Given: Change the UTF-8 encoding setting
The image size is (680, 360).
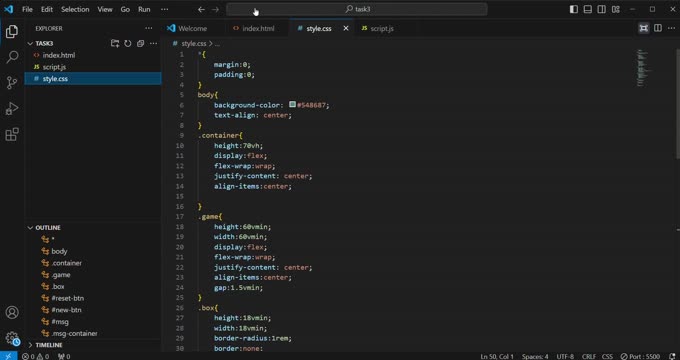Looking at the screenshot, I should click(565, 357).
